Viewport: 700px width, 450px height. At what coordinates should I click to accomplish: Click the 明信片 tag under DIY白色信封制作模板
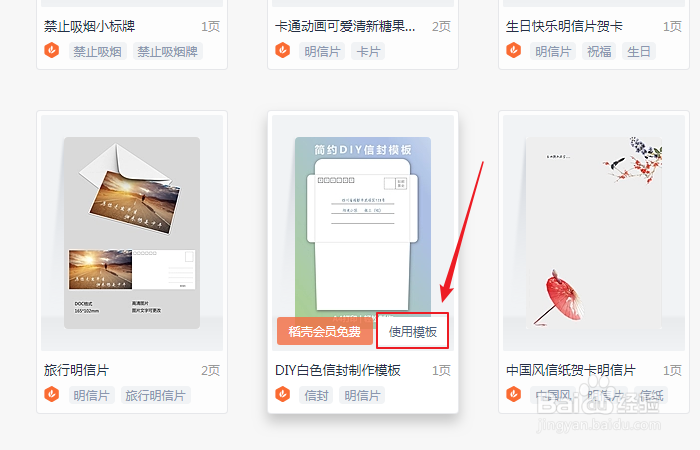pos(362,395)
